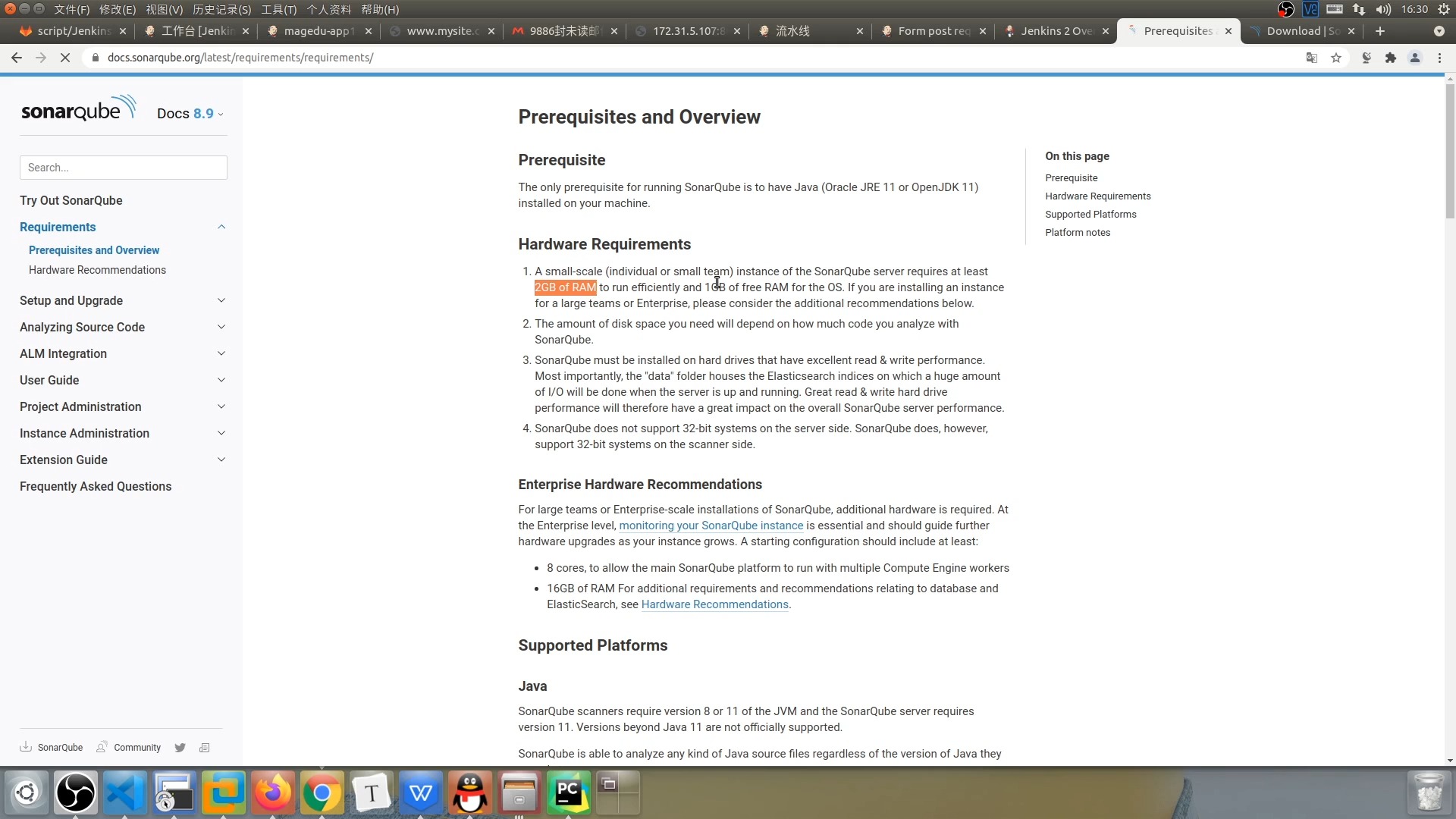
Task: Click the SonarQube logo
Action: coord(79,108)
